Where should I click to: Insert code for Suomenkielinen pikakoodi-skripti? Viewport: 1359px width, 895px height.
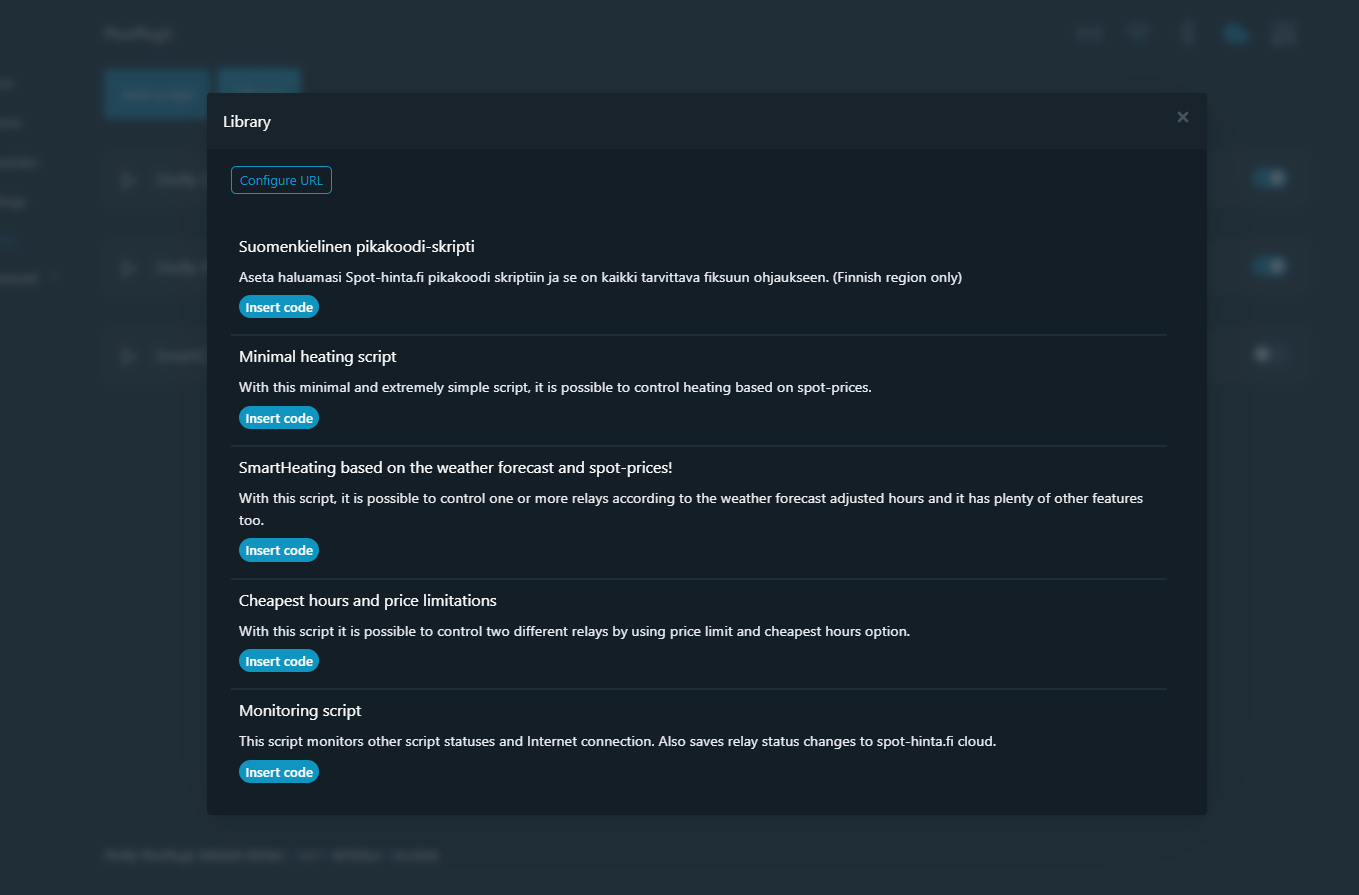pos(279,307)
